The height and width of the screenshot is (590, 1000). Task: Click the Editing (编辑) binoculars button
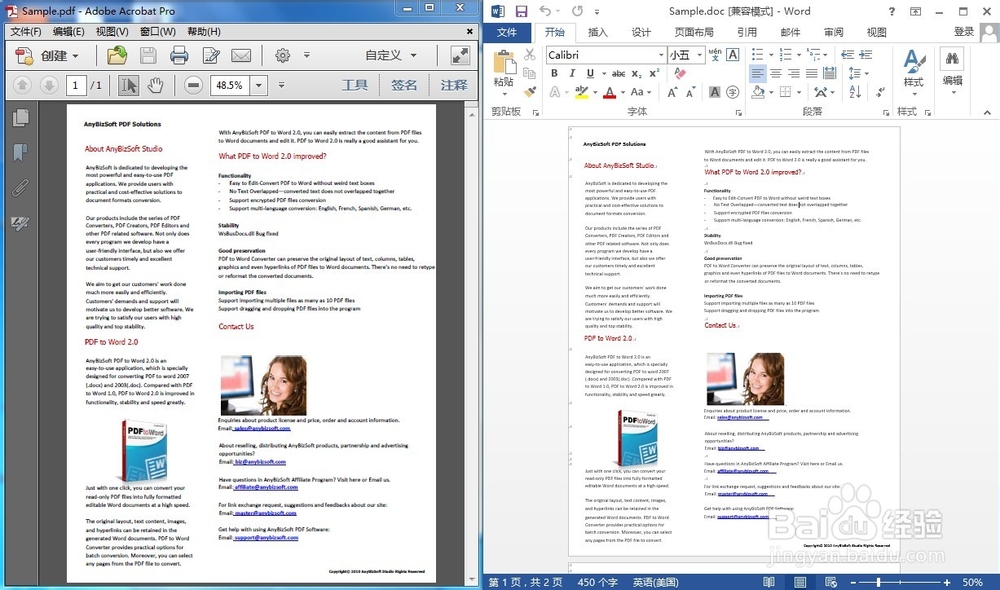[x=953, y=72]
